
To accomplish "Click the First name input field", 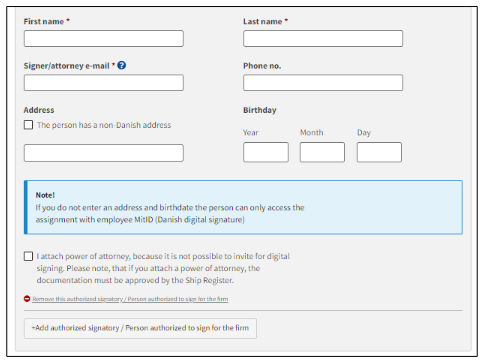I will click(x=104, y=38).
